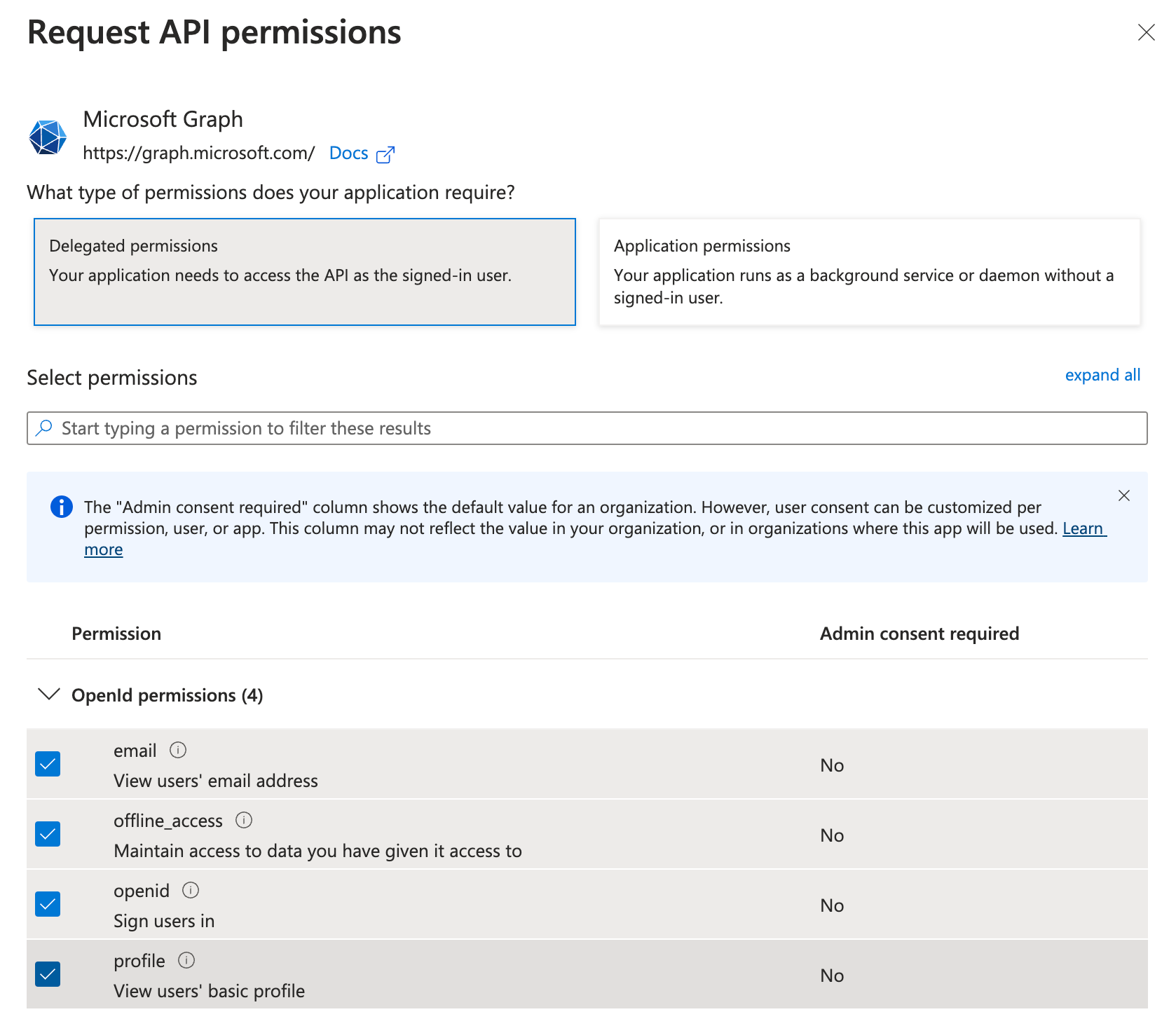Click the info icon next to profile
1176x1026 pixels.
coord(185,959)
